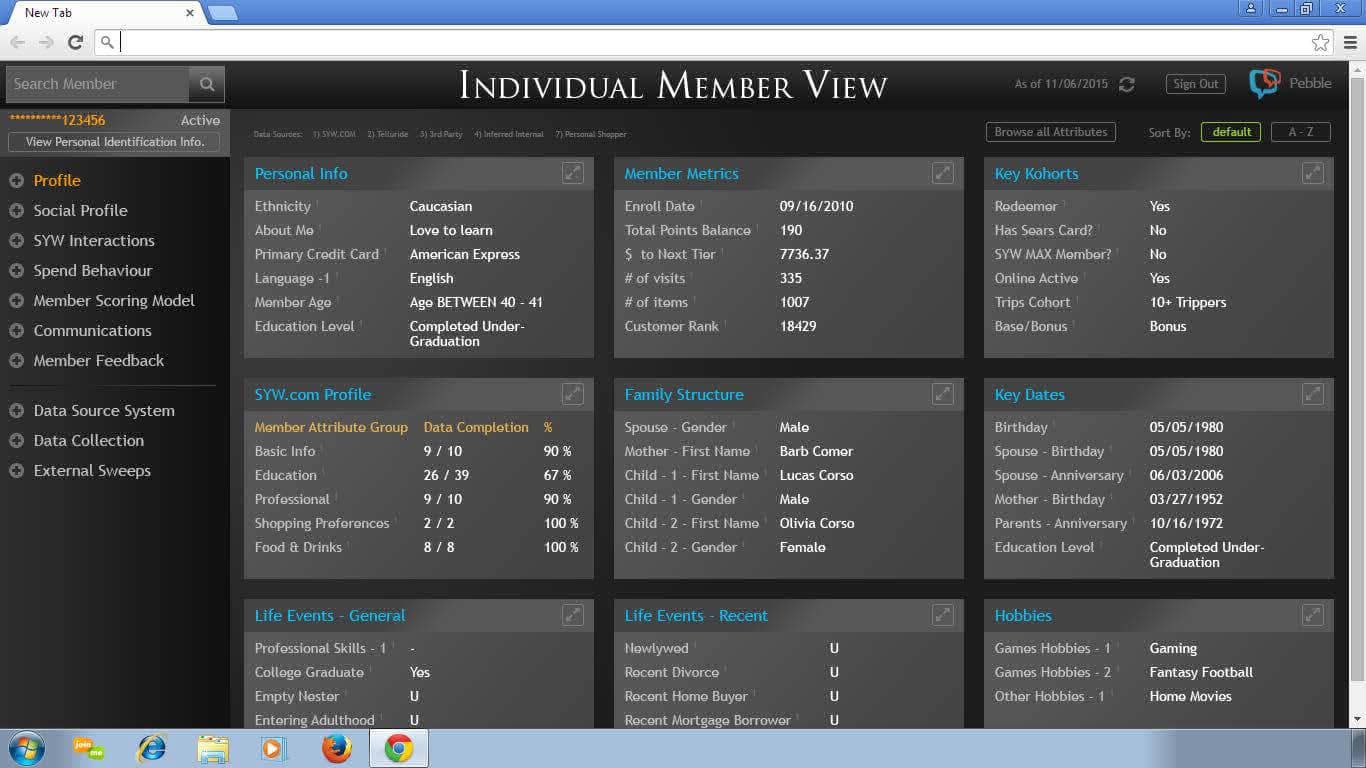
Task: Click the Sign Out button
Action: (1195, 84)
